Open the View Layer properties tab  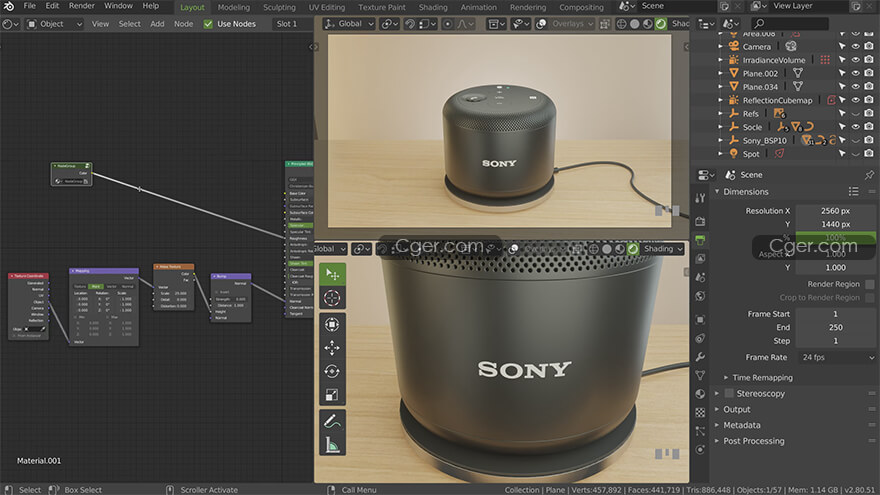(x=700, y=259)
